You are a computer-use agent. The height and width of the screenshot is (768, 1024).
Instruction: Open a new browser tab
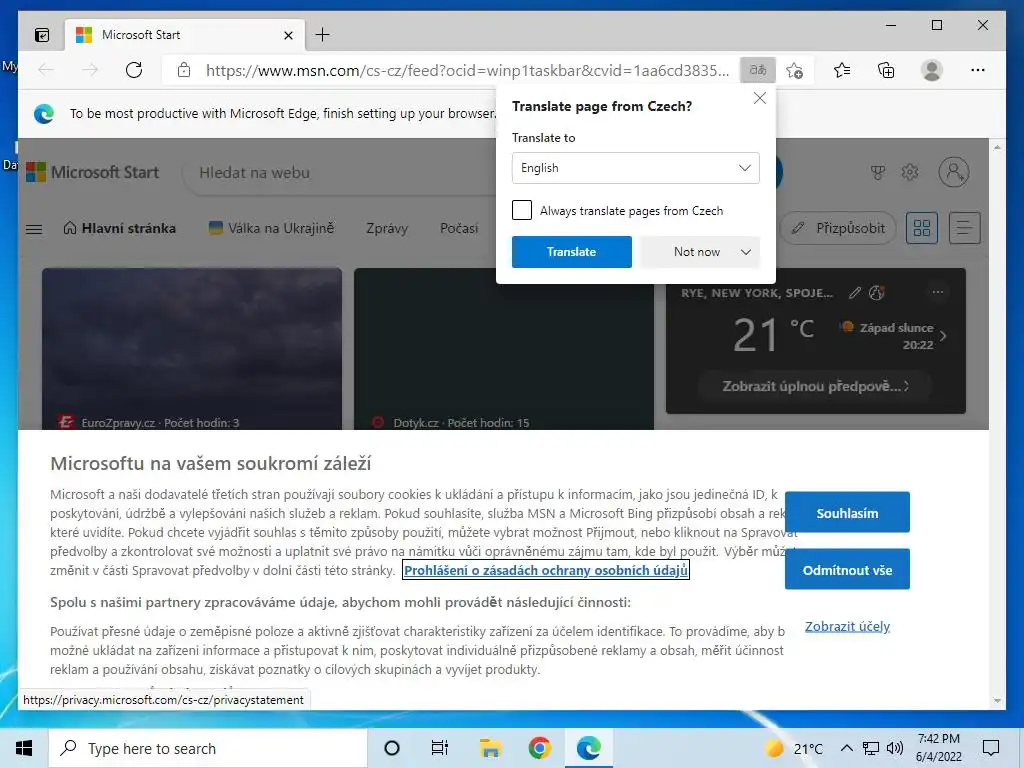[x=323, y=35]
